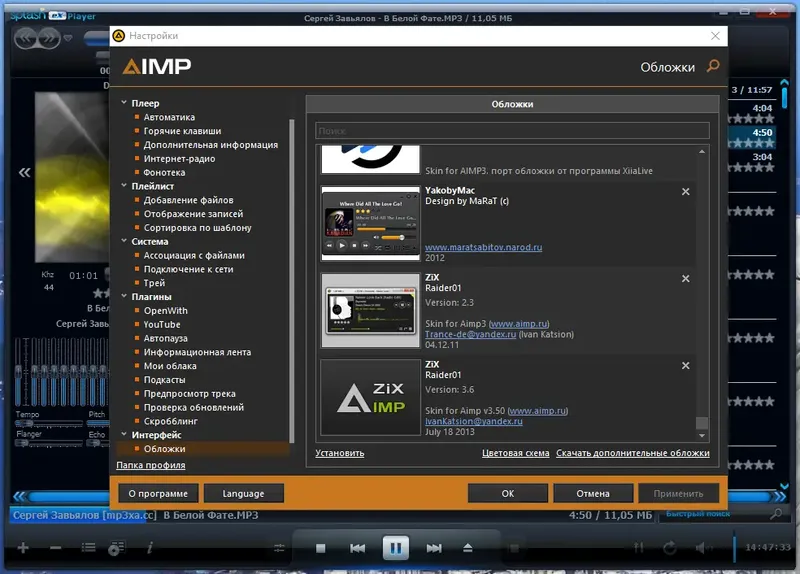Click the search magnifier icon beside Обложки header
Image resolution: width=800 pixels, height=574 pixels.
(713, 66)
